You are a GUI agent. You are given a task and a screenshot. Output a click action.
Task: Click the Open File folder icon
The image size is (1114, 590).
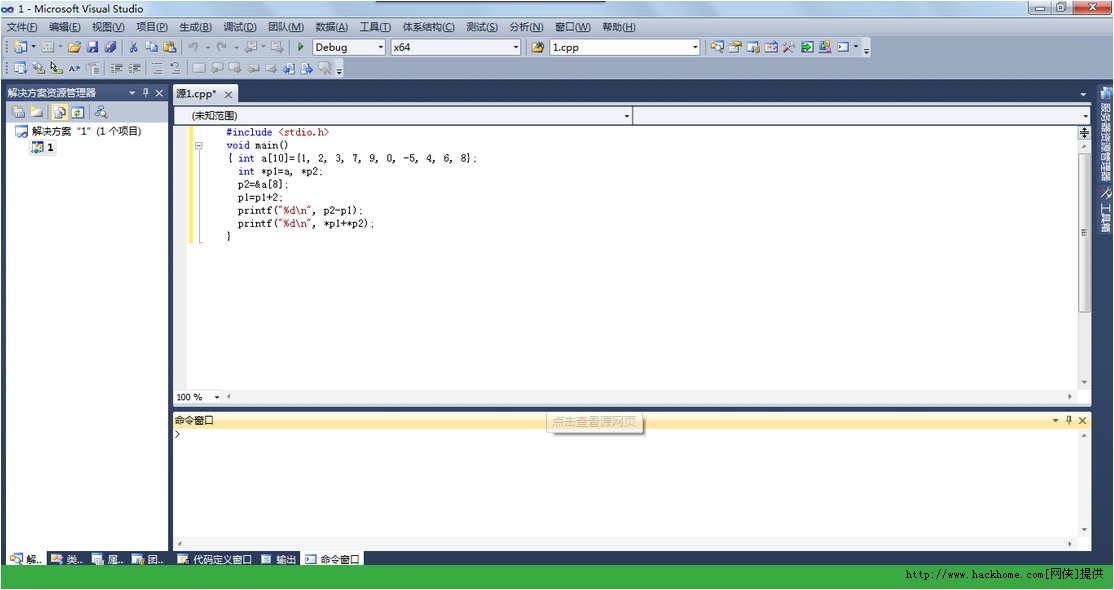click(74, 47)
